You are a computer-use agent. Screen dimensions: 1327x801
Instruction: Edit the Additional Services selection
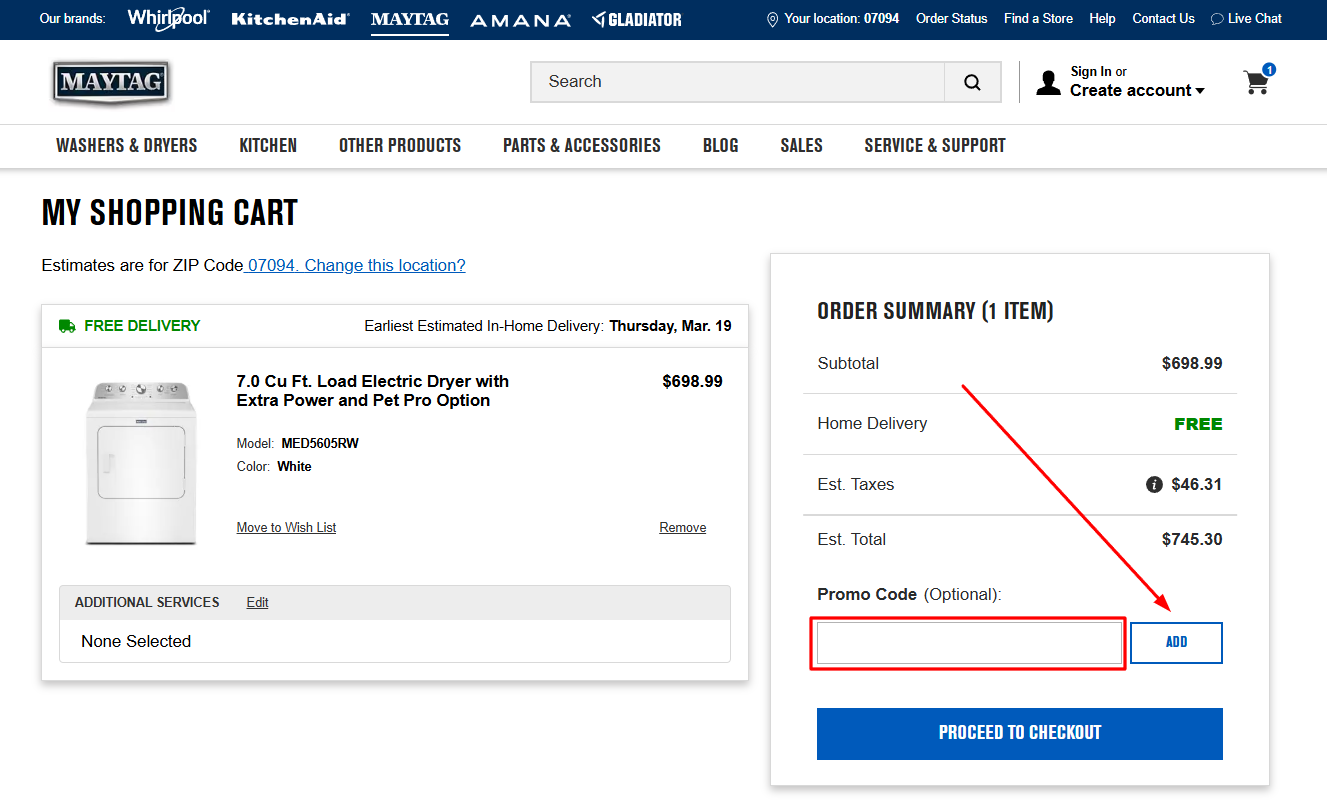tap(257, 602)
